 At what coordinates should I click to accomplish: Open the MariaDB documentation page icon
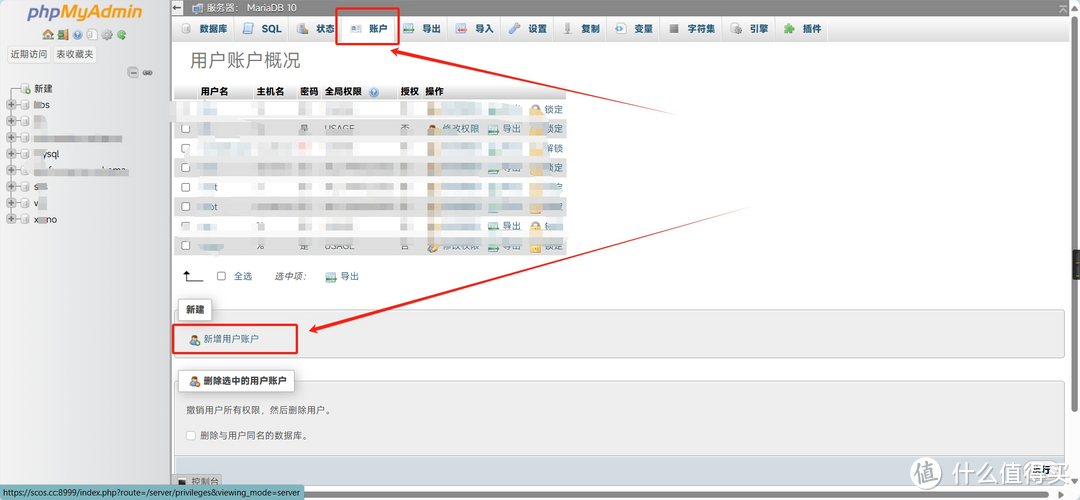[92, 34]
